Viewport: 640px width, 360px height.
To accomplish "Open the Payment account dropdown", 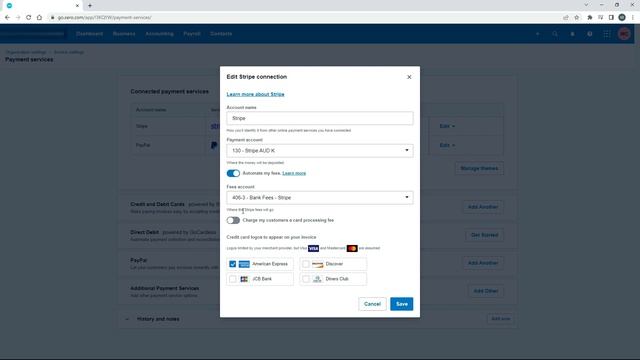I will (x=320, y=151).
